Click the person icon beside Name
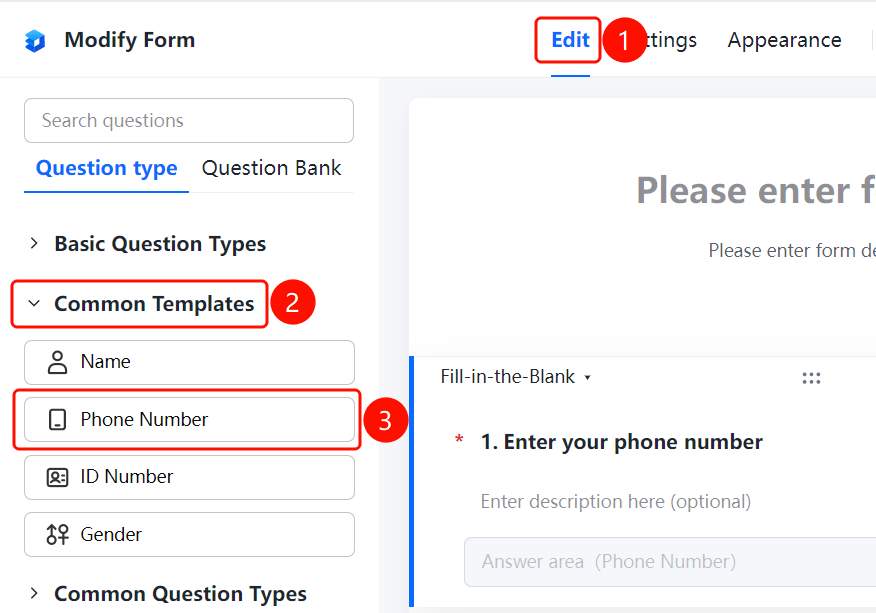Image resolution: width=876 pixels, height=613 pixels. (57, 362)
